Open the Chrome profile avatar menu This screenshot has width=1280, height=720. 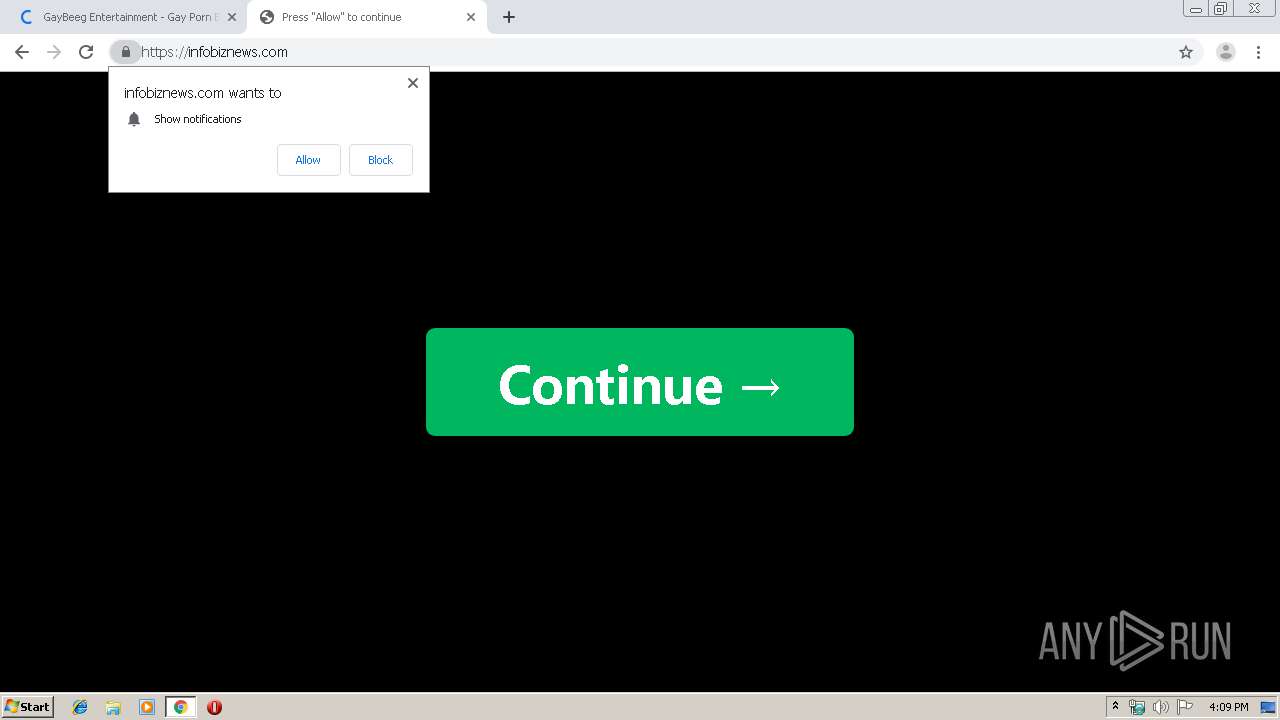click(1225, 52)
